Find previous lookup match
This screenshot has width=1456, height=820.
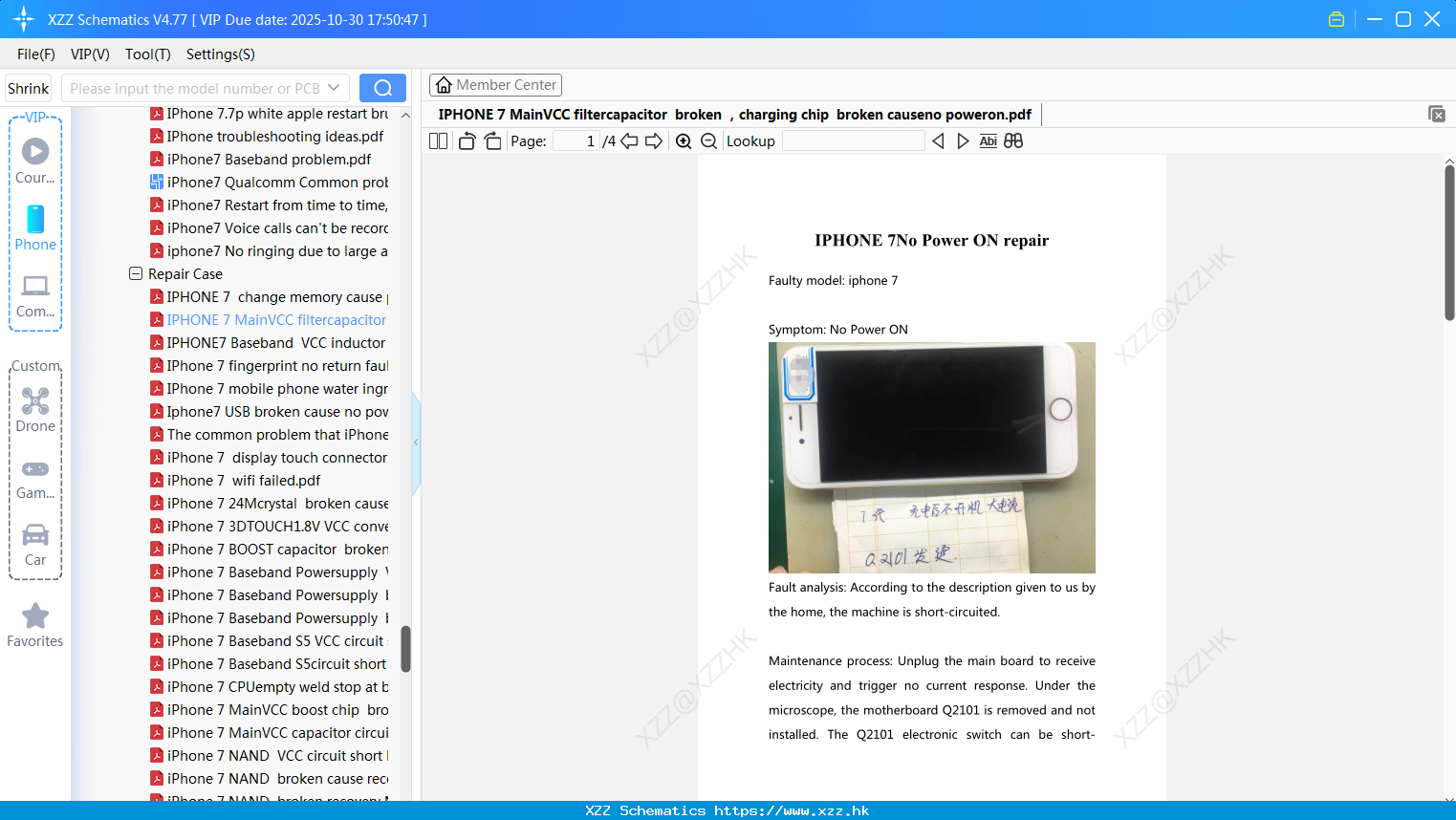(x=938, y=141)
